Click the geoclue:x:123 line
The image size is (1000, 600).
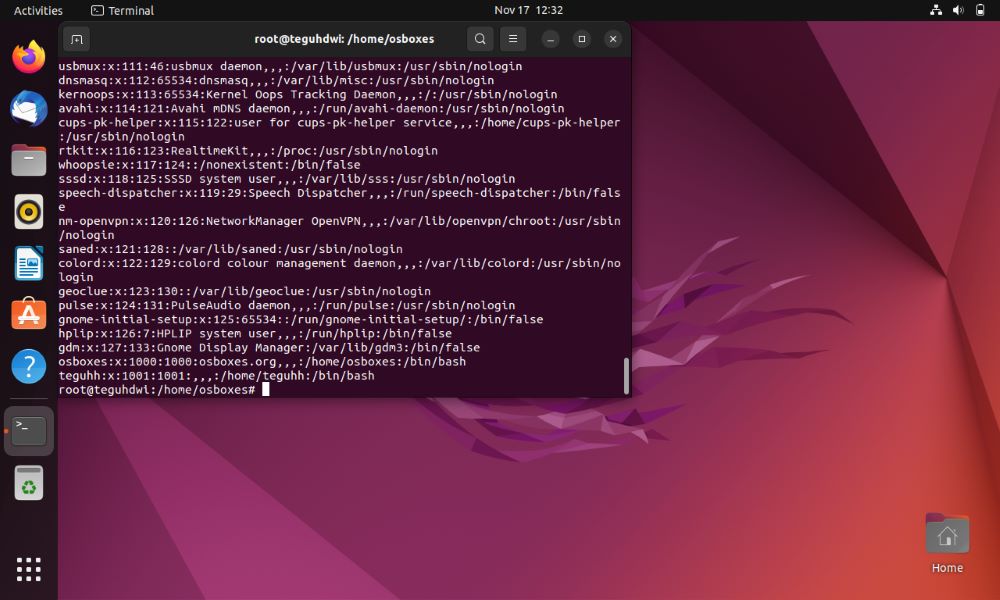click(244, 291)
